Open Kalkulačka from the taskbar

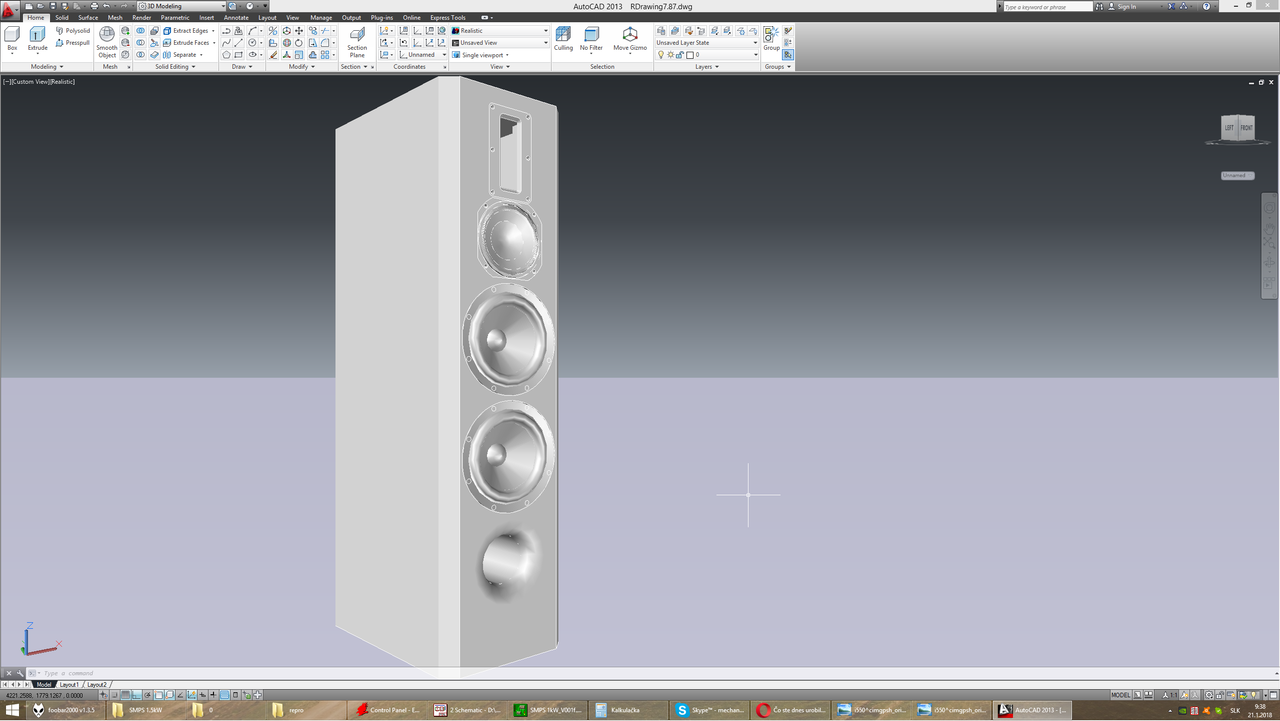click(x=628, y=710)
